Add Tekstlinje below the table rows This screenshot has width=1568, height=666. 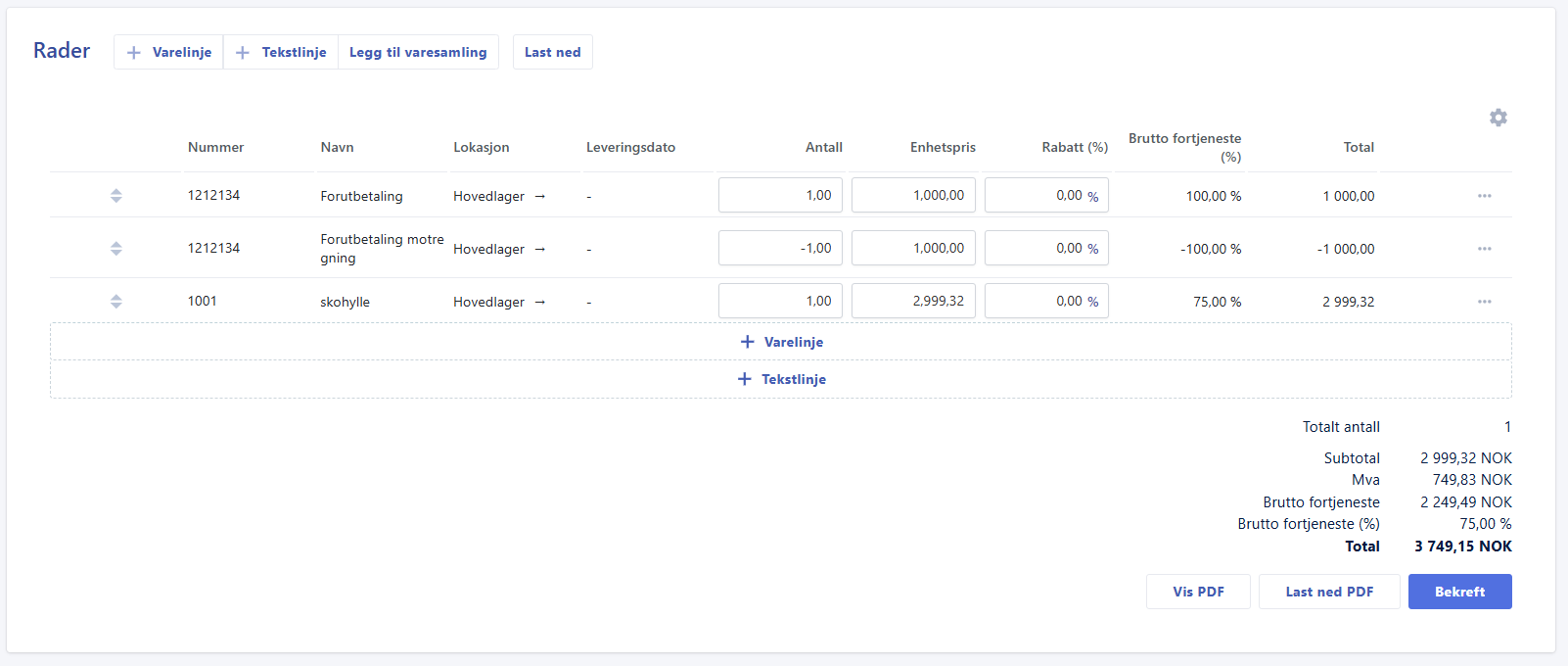coord(781,379)
